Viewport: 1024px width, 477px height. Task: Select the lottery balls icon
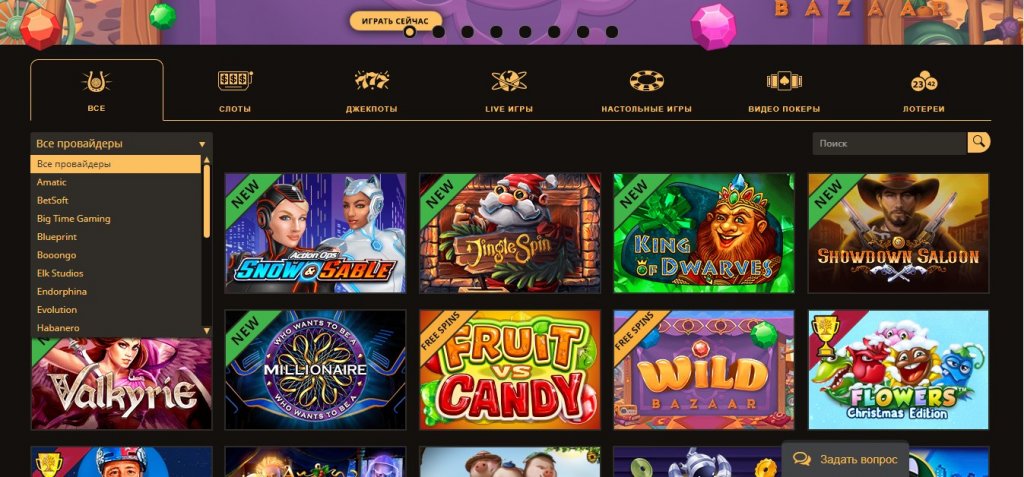(923, 81)
